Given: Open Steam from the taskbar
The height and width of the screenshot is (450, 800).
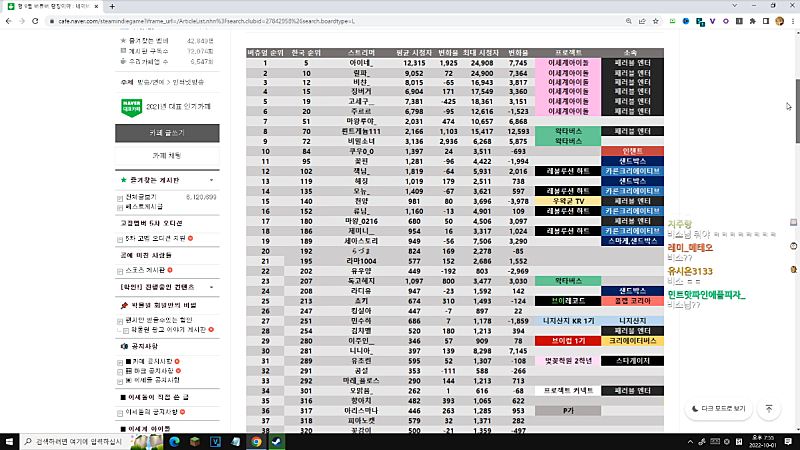Looking at the screenshot, I should (x=275, y=440).
